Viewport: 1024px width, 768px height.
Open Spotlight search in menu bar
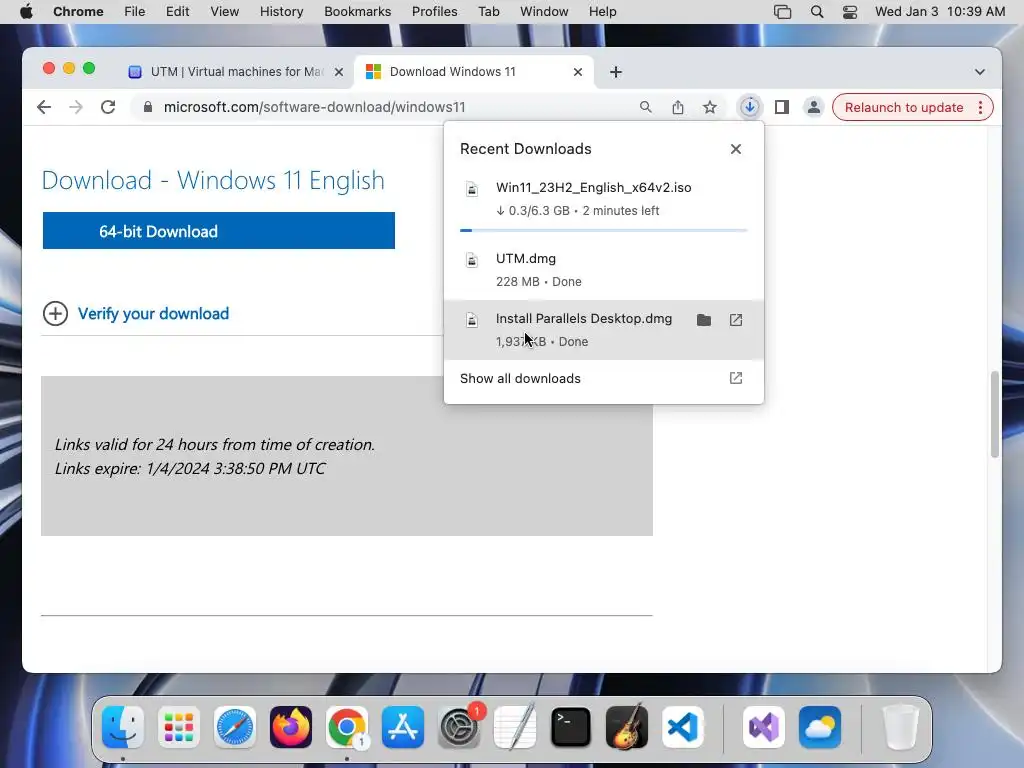(816, 12)
